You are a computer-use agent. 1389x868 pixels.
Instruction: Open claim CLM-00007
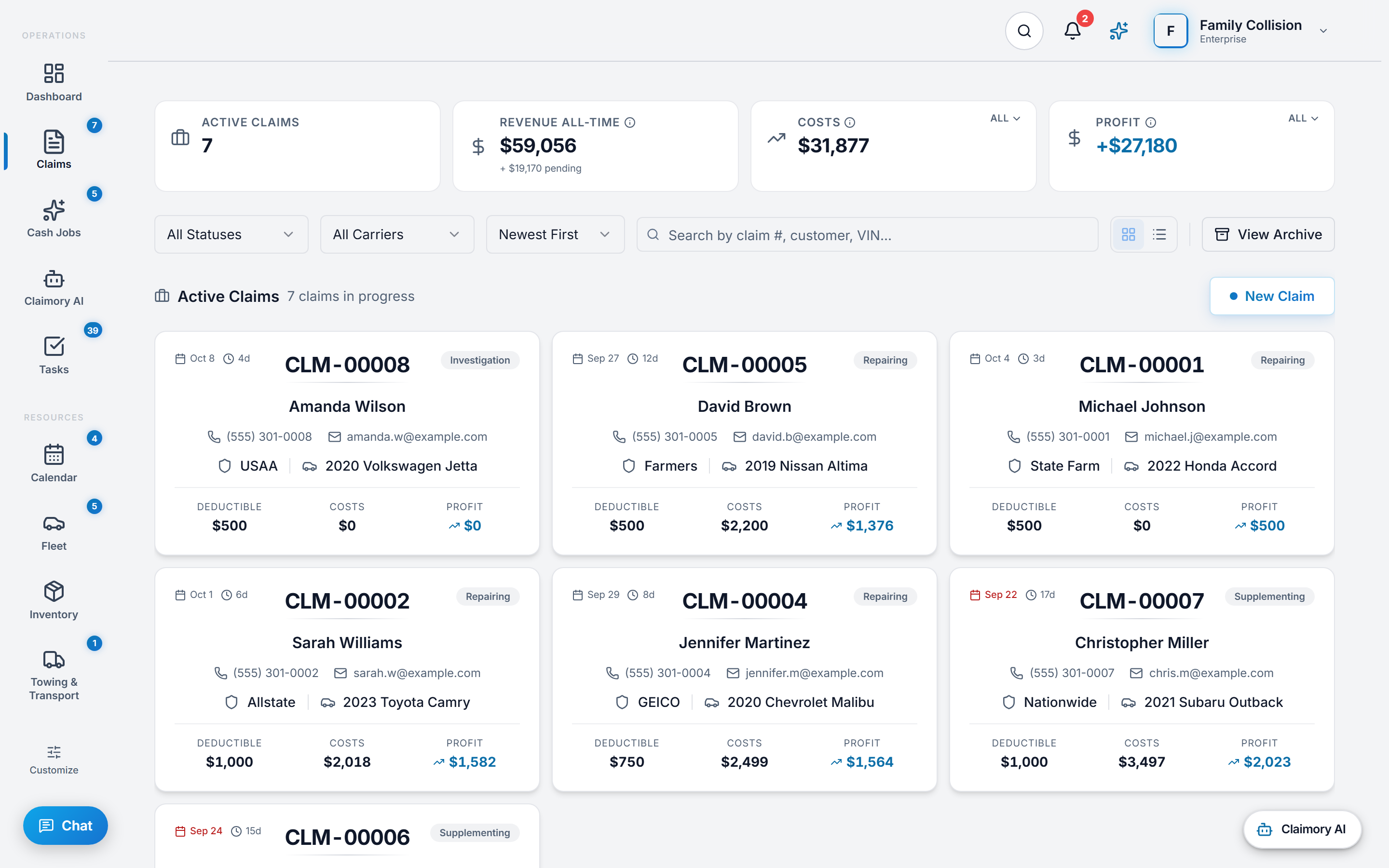(x=1142, y=680)
